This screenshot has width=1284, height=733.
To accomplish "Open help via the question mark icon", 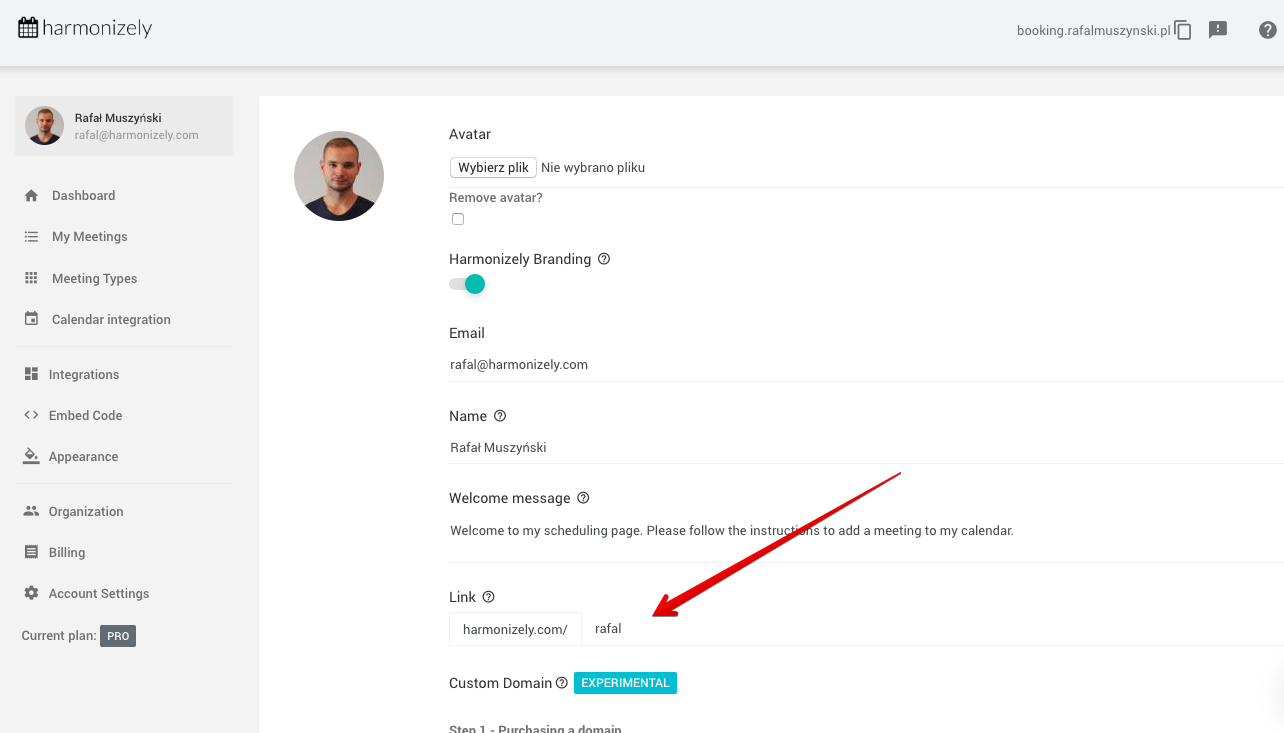I will tap(1267, 30).
